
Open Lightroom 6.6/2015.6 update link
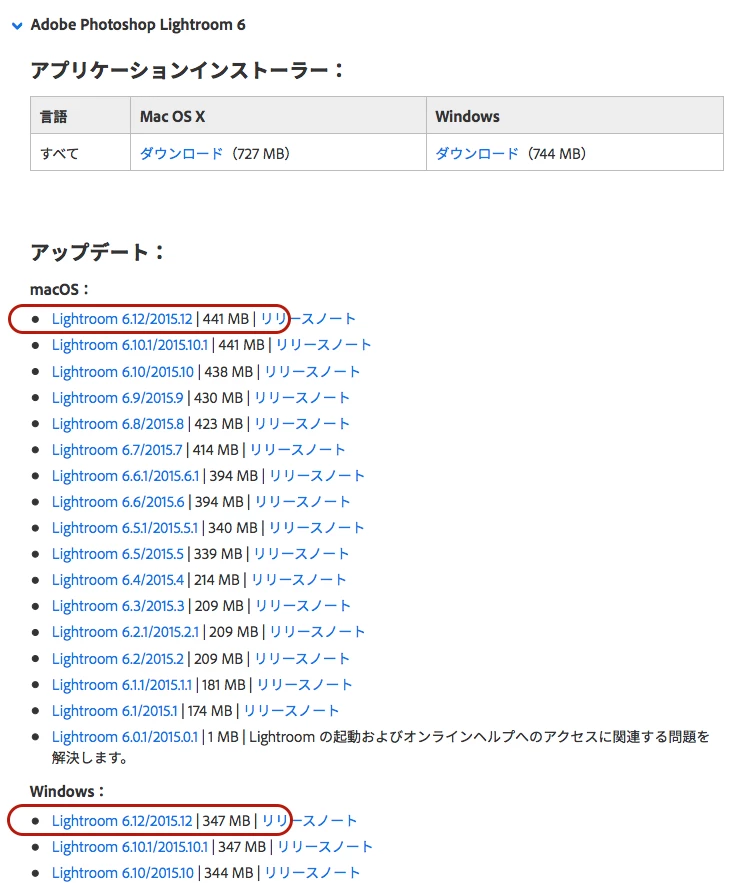pyautogui.click(x=118, y=502)
